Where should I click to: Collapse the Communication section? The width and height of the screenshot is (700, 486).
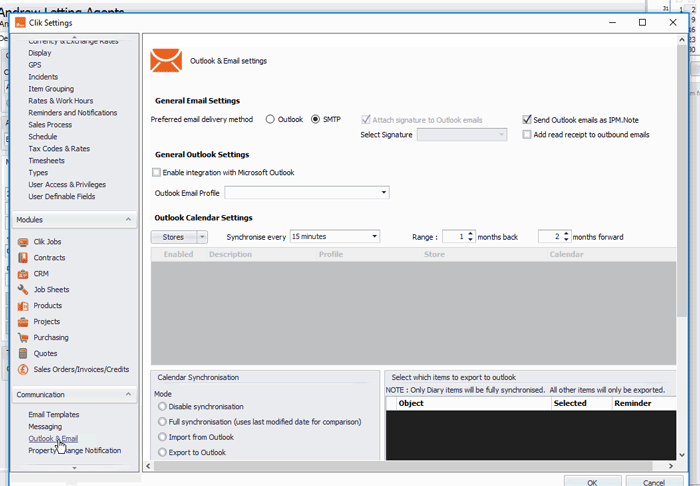[128, 395]
